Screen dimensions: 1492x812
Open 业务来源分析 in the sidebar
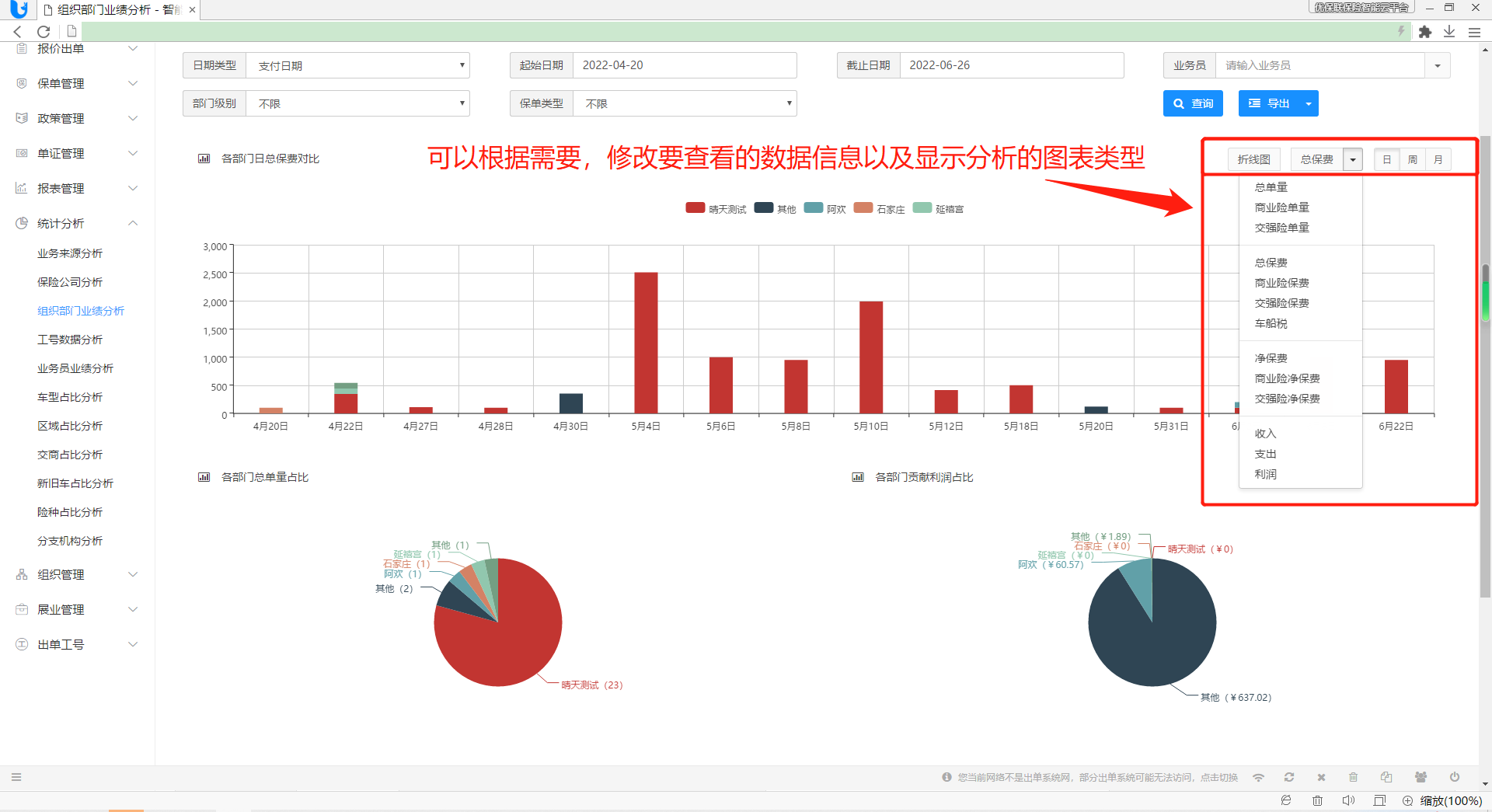[70, 253]
